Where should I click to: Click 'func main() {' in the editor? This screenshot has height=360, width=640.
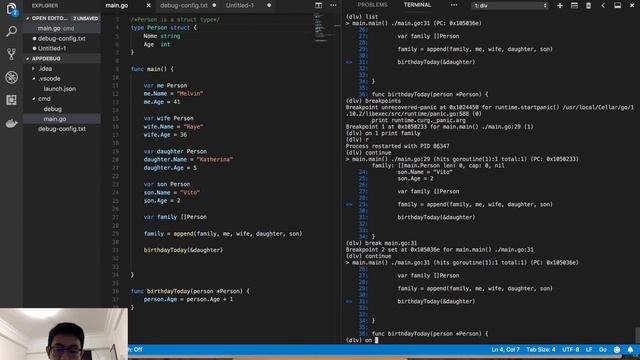pos(152,69)
